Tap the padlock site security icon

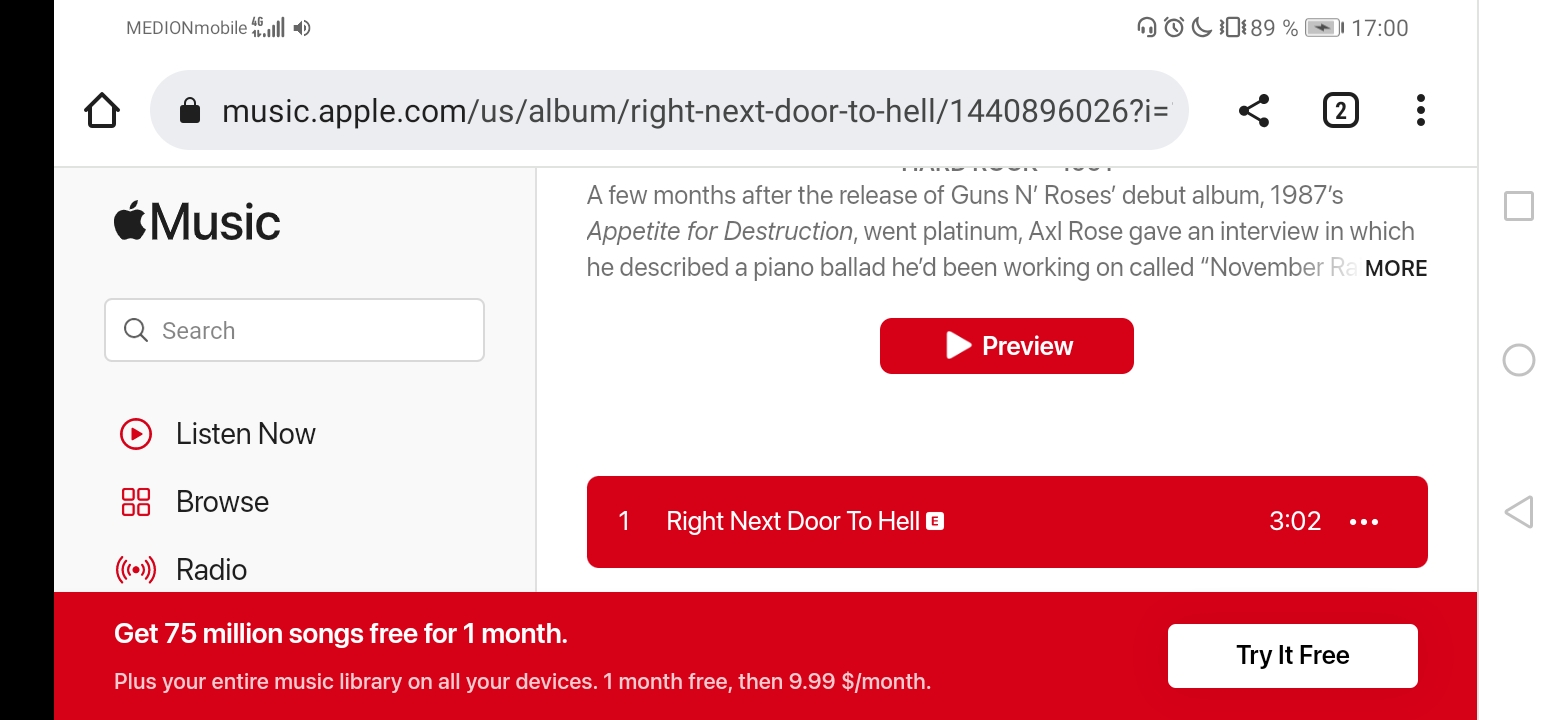pos(190,111)
